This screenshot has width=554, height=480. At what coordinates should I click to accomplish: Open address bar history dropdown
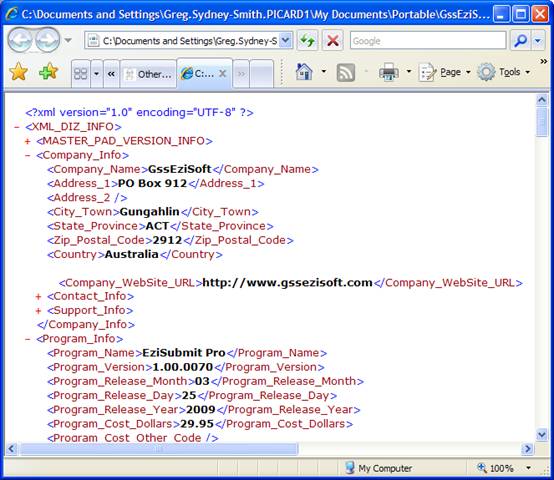(x=285, y=41)
